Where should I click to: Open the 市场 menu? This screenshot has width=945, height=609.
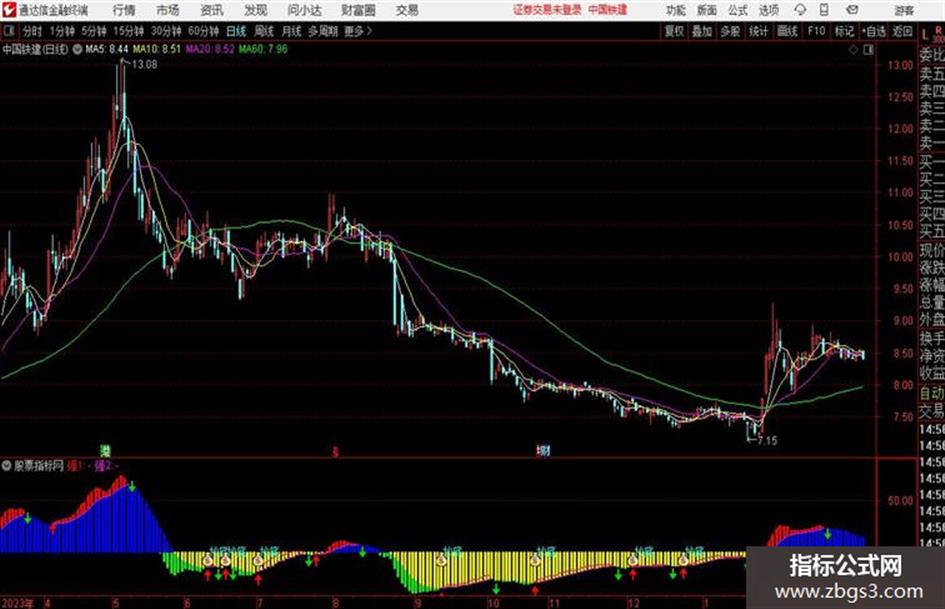click(x=168, y=10)
